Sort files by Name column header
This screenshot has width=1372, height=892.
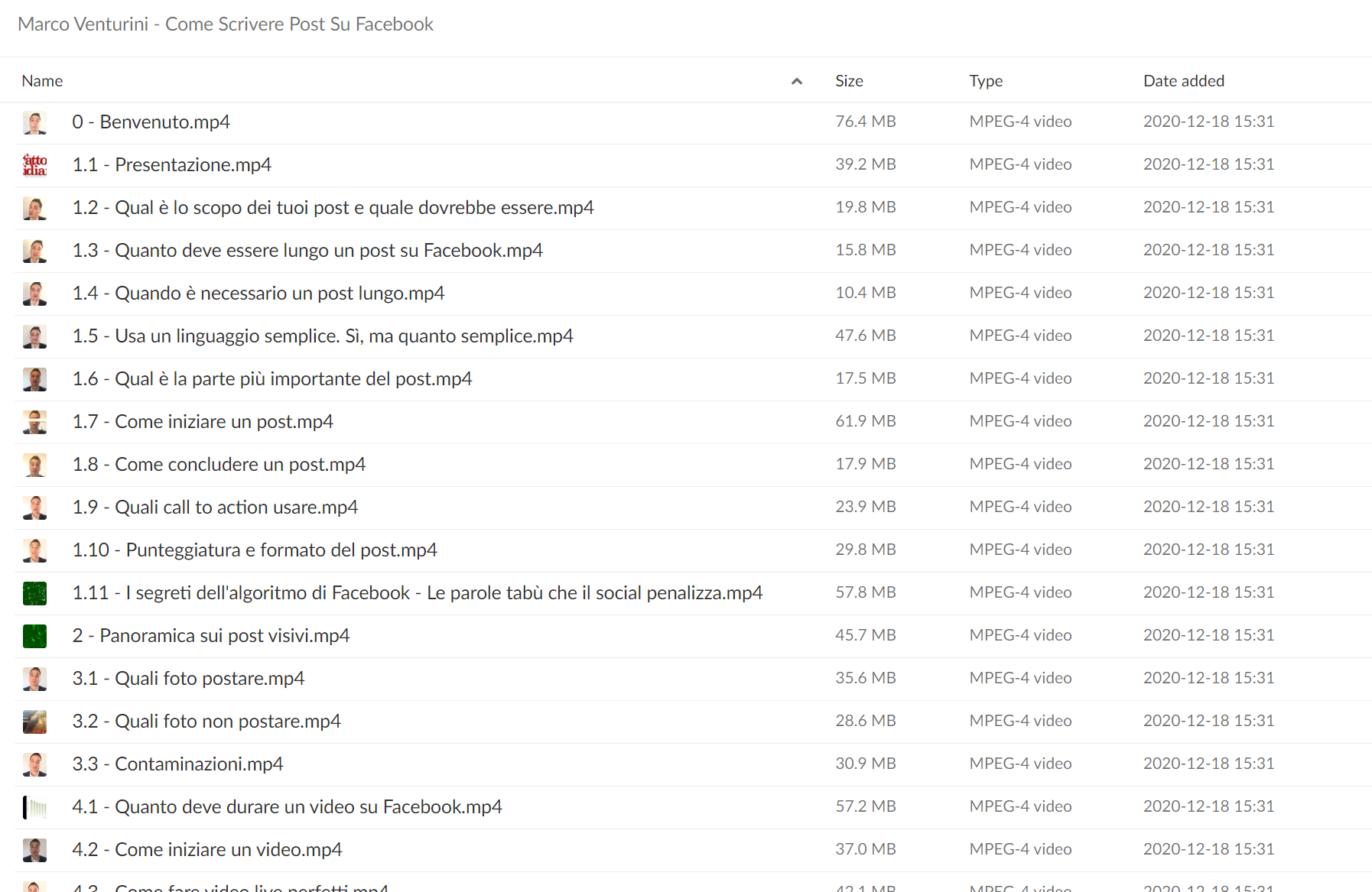pyautogui.click(x=42, y=81)
